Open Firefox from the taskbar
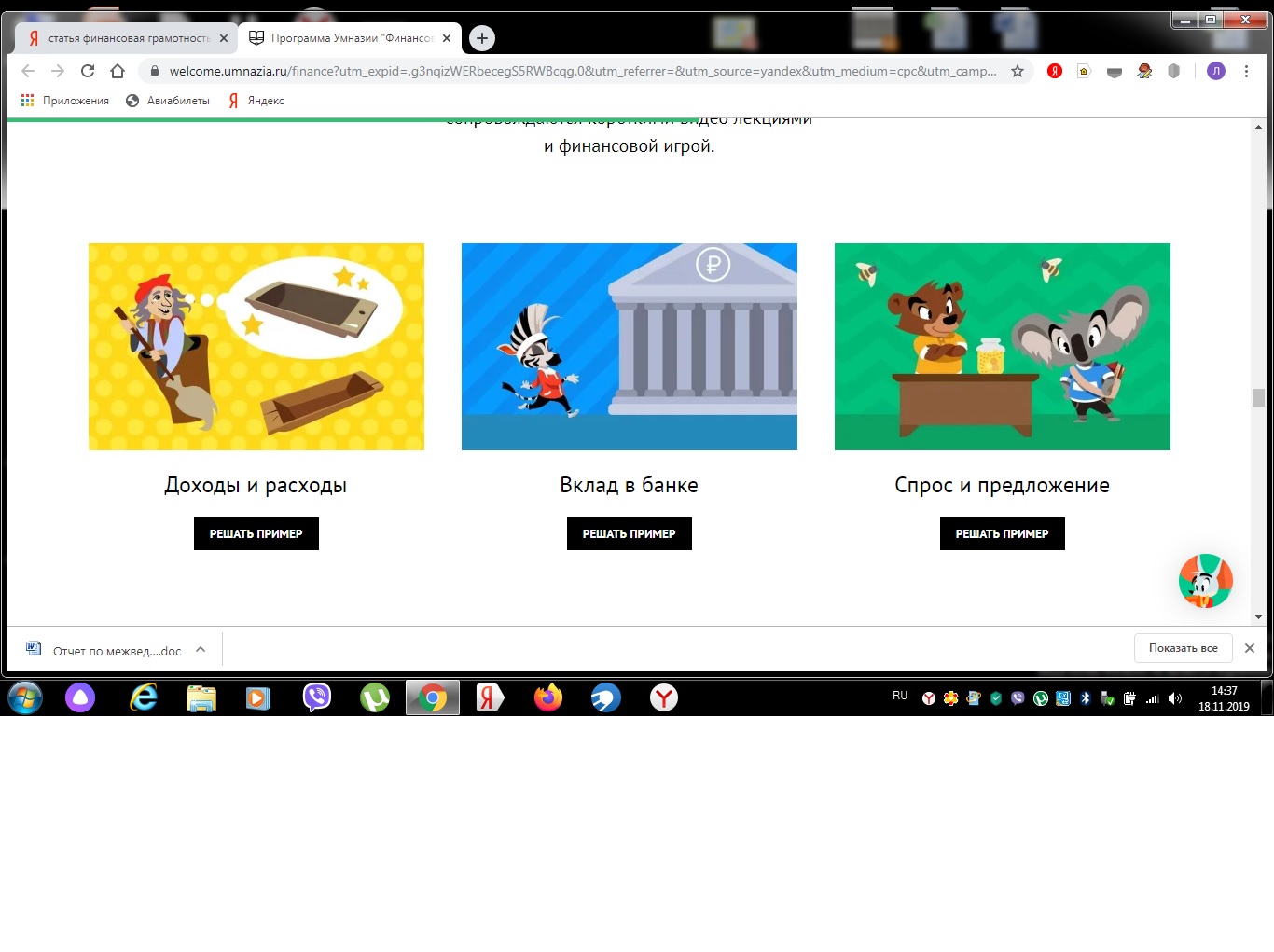The image size is (1274, 952). (x=548, y=697)
